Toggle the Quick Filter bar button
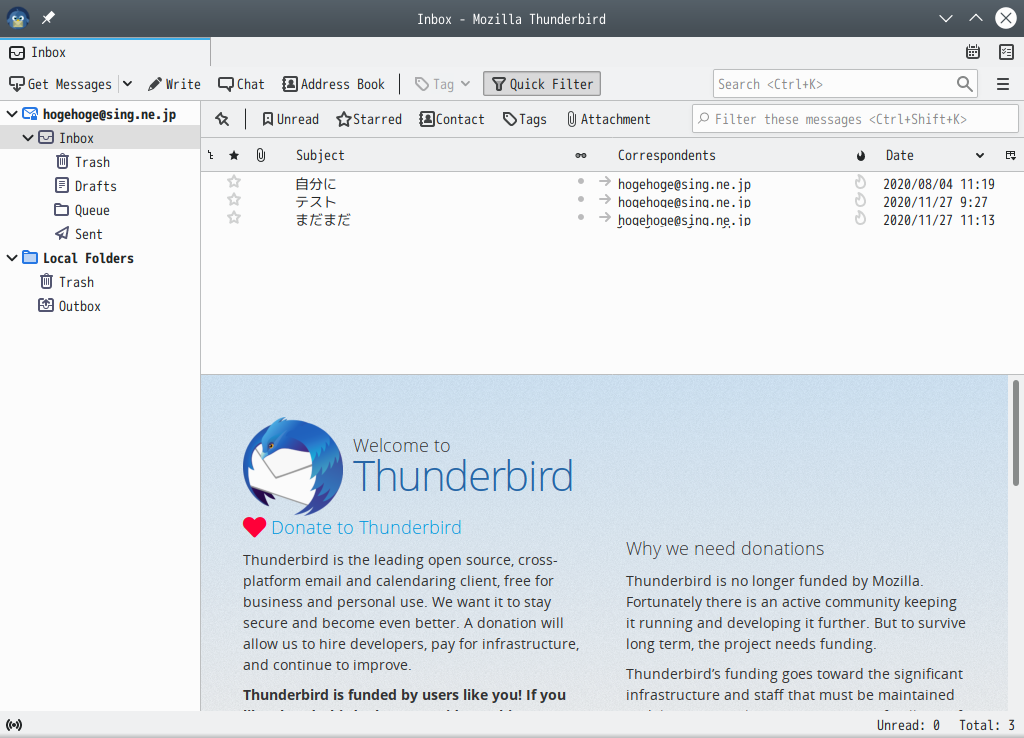1024x738 pixels. point(542,84)
